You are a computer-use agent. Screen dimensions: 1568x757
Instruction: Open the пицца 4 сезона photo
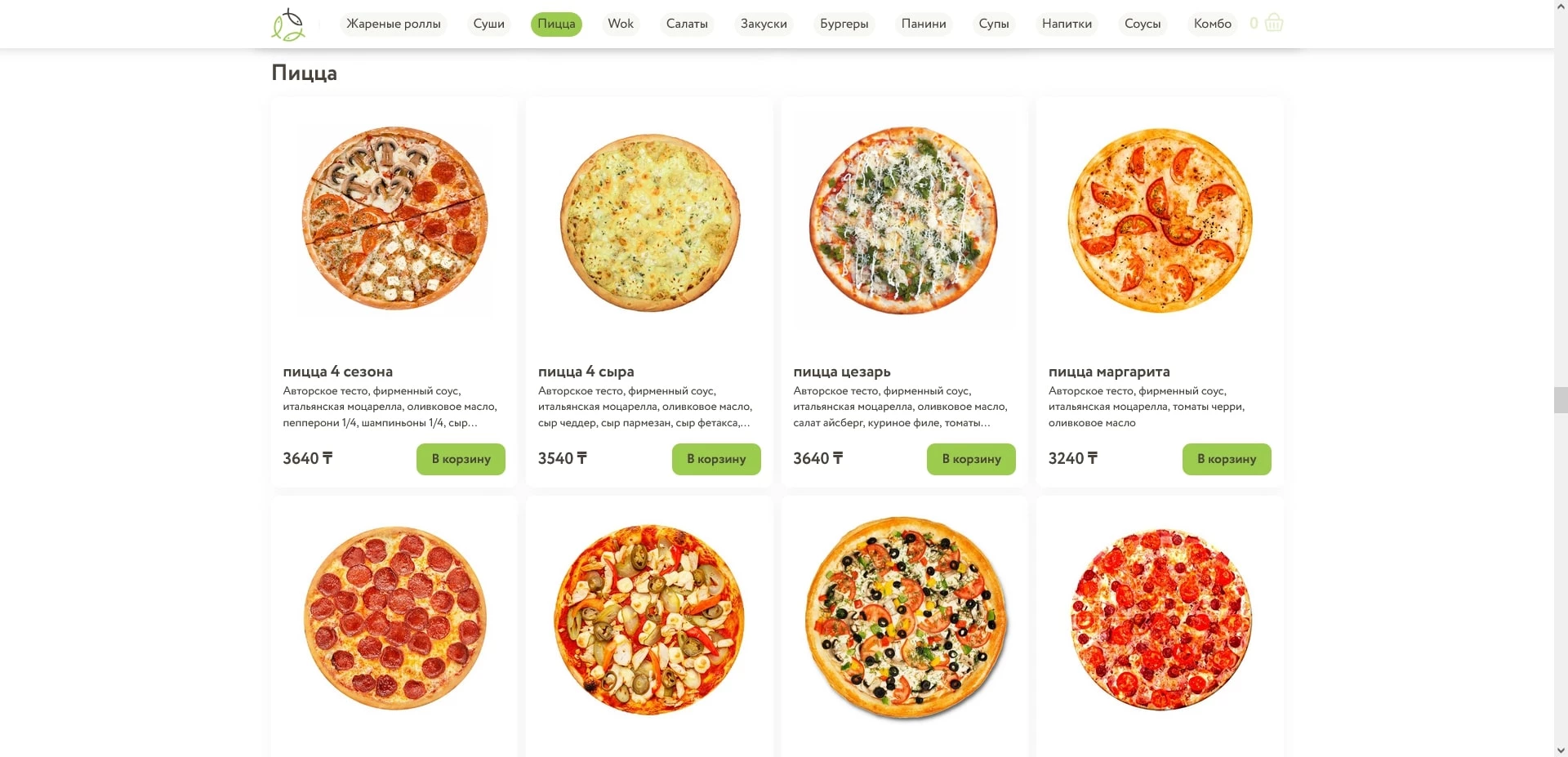(394, 219)
